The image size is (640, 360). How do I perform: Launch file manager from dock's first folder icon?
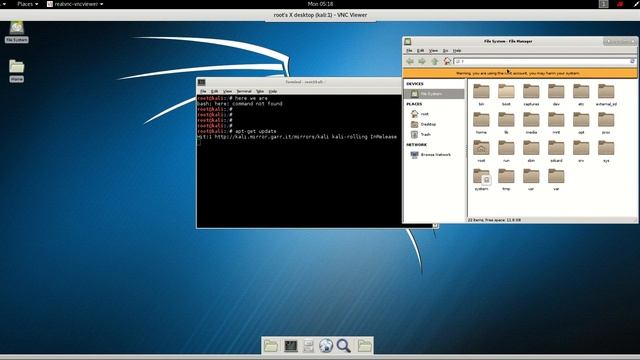click(x=271, y=346)
